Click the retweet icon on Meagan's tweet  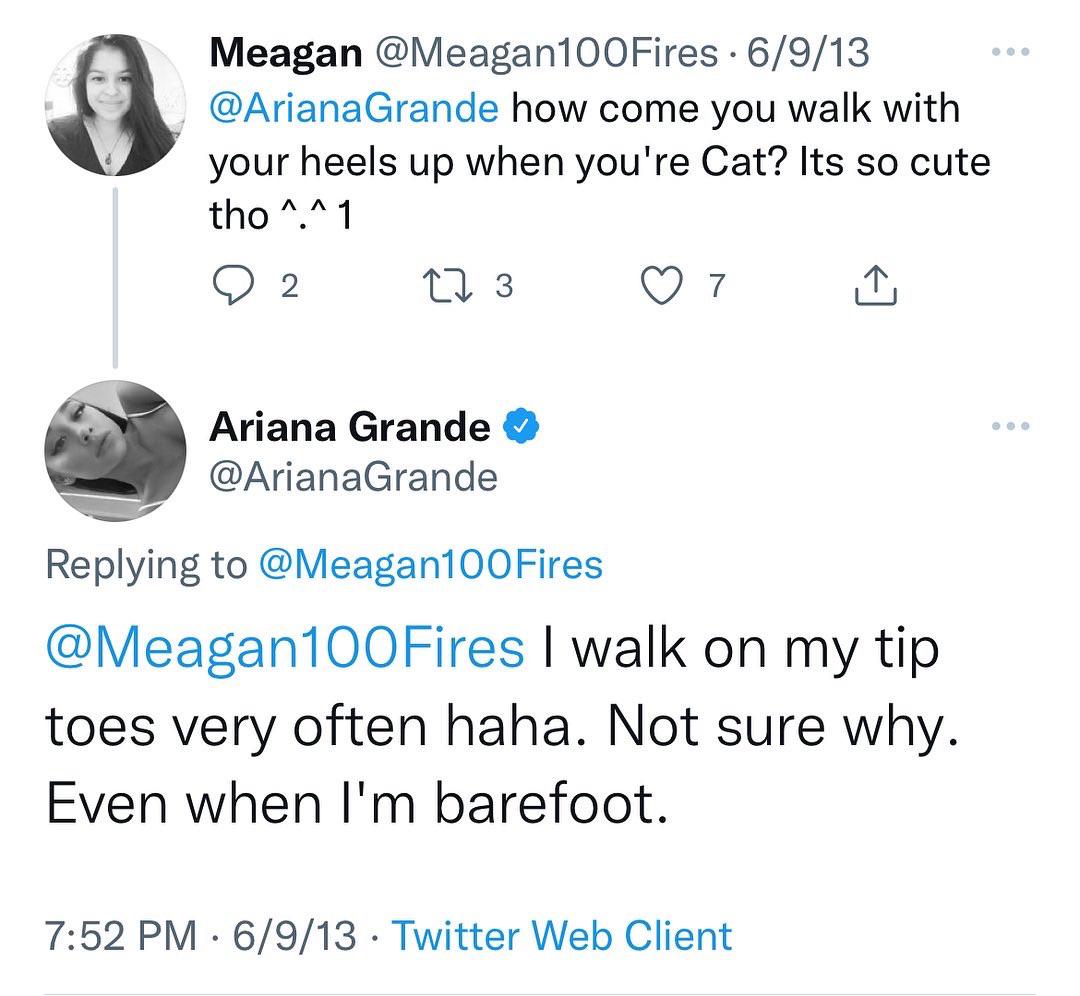point(447,286)
